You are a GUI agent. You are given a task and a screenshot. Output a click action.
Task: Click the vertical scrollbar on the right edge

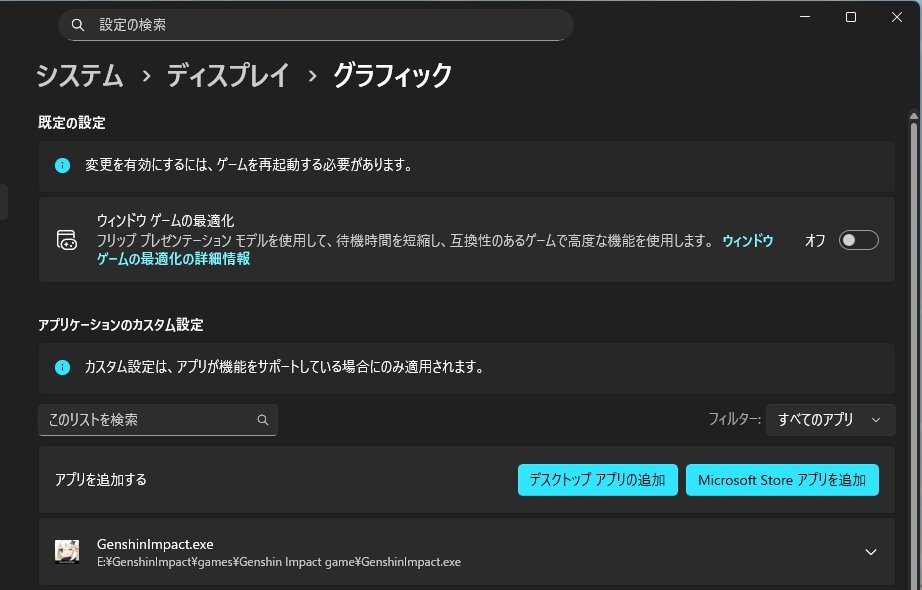tap(913, 300)
